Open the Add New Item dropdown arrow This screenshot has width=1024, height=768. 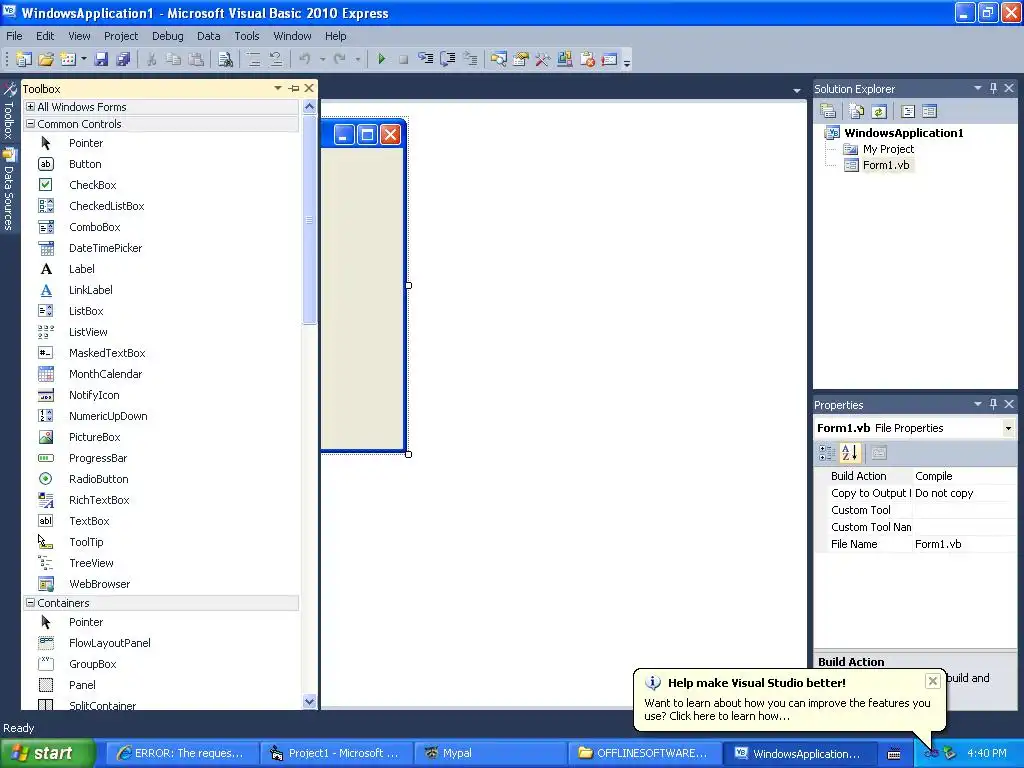point(84,59)
